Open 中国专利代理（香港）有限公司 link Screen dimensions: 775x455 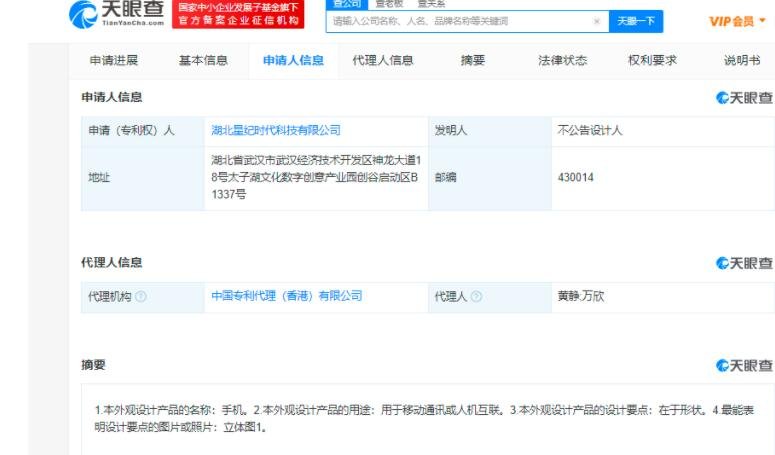click(287, 296)
